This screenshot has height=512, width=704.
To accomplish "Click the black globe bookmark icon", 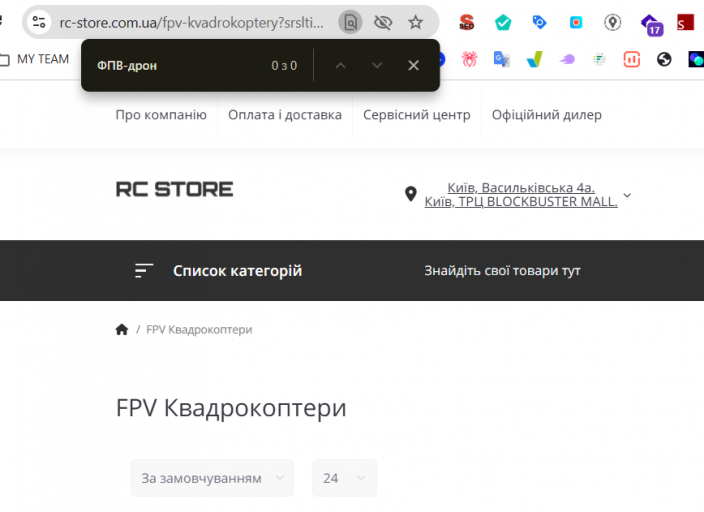I will (664, 59).
